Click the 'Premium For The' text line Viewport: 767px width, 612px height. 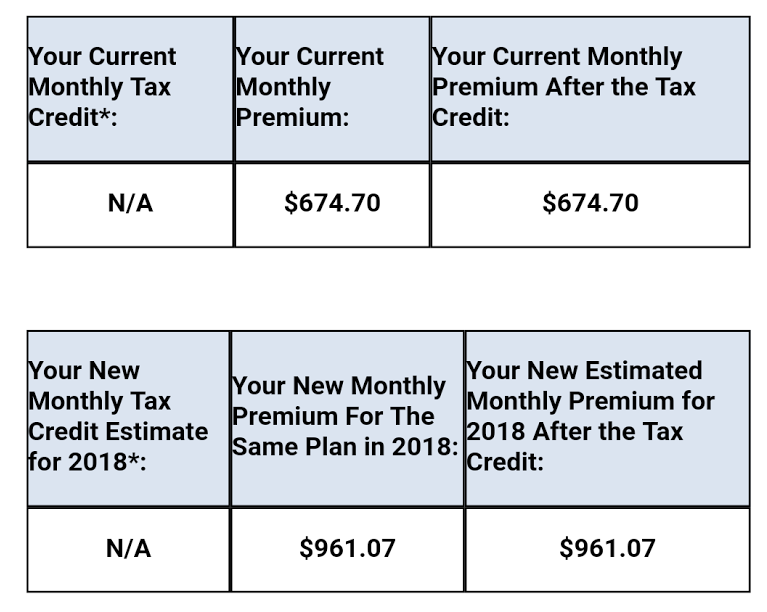click(x=333, y=416)
